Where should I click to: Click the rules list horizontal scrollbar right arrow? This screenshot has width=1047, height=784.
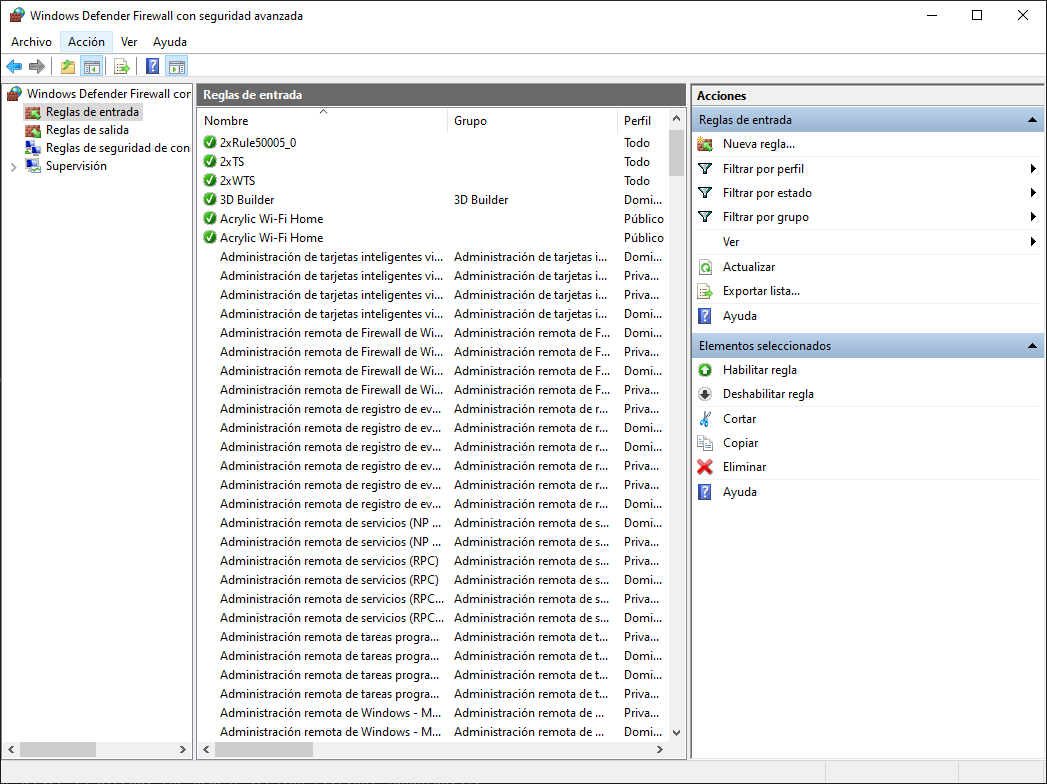(660, 749)
